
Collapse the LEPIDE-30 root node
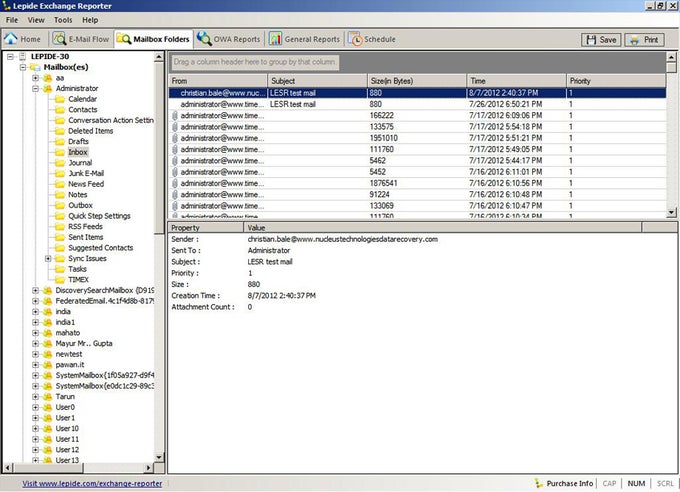10,56
